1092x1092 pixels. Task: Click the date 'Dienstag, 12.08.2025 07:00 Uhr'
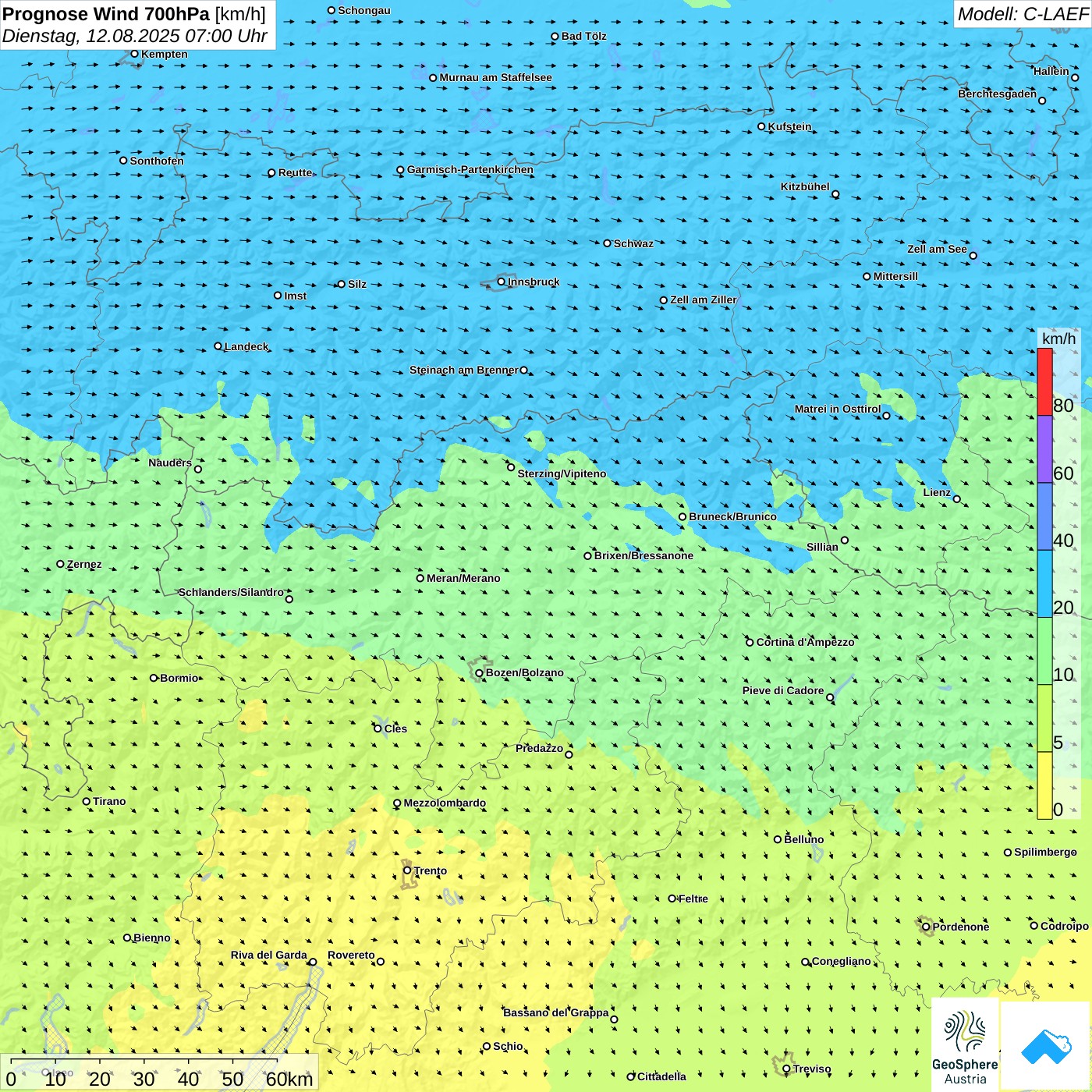pos(134,36)
